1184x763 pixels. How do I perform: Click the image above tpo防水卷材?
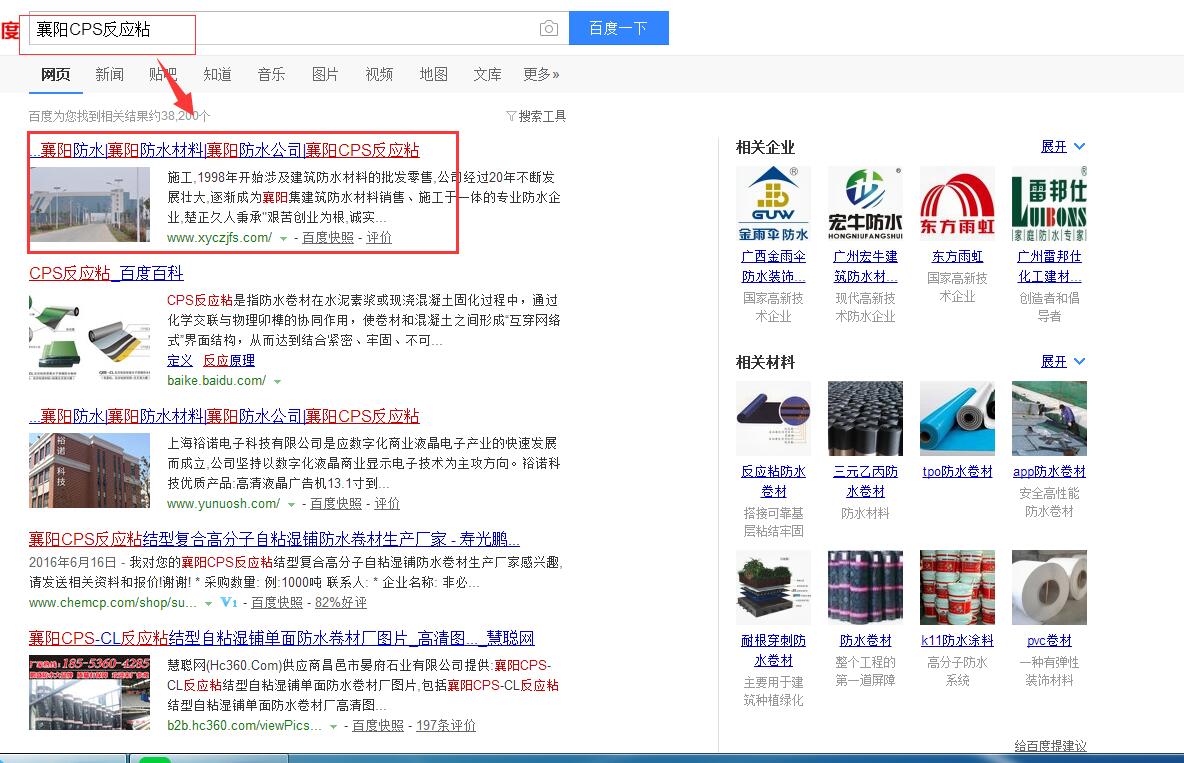[957, 419]
